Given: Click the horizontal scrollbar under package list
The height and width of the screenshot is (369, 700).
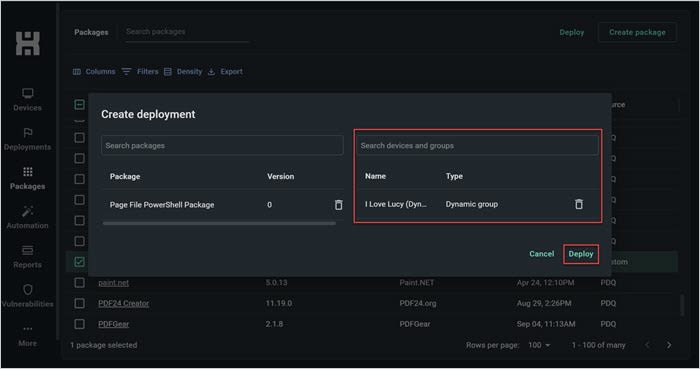Looking at the screenshot, I should pos(219,223).
